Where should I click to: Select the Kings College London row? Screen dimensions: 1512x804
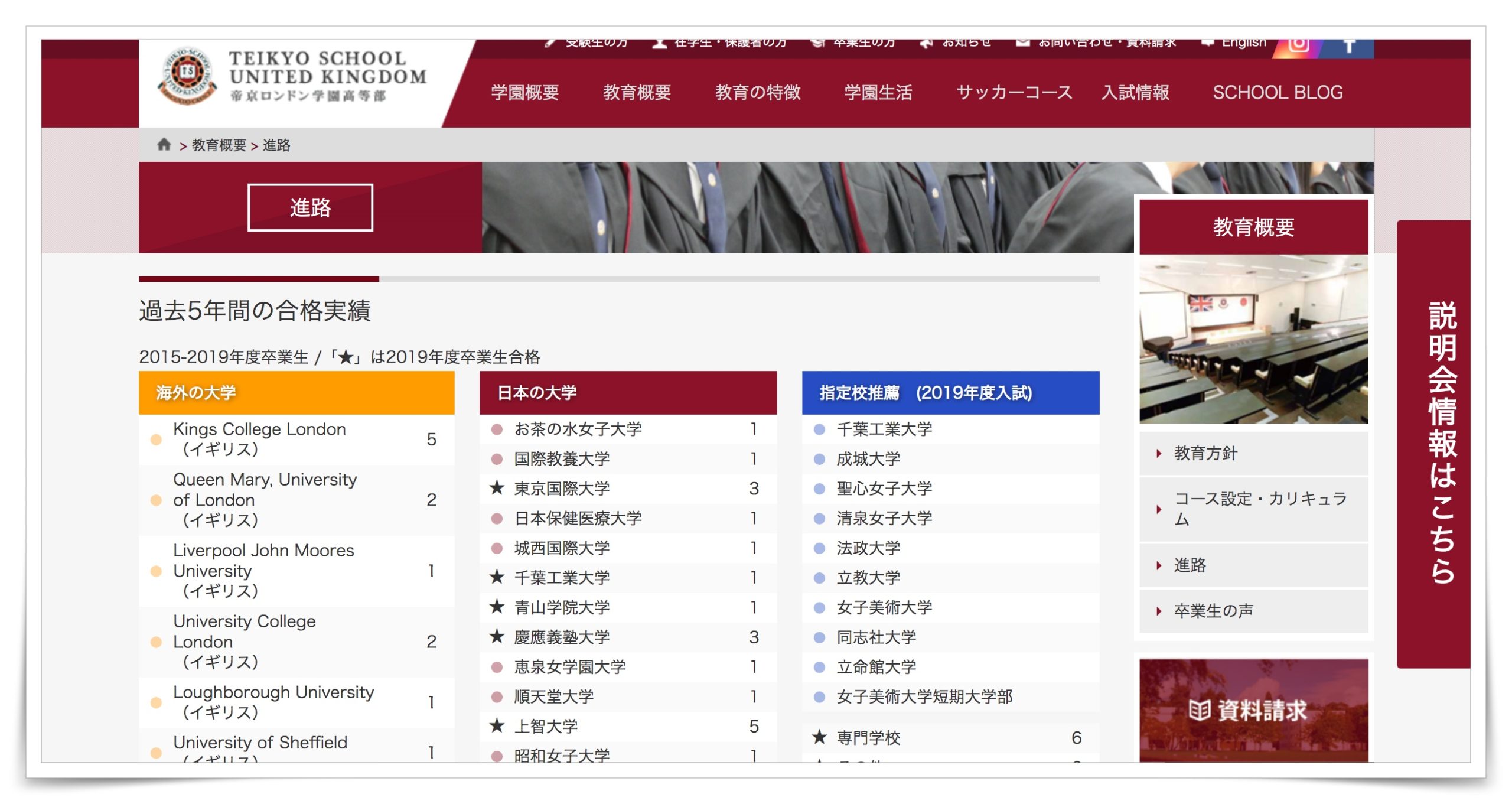296,439
